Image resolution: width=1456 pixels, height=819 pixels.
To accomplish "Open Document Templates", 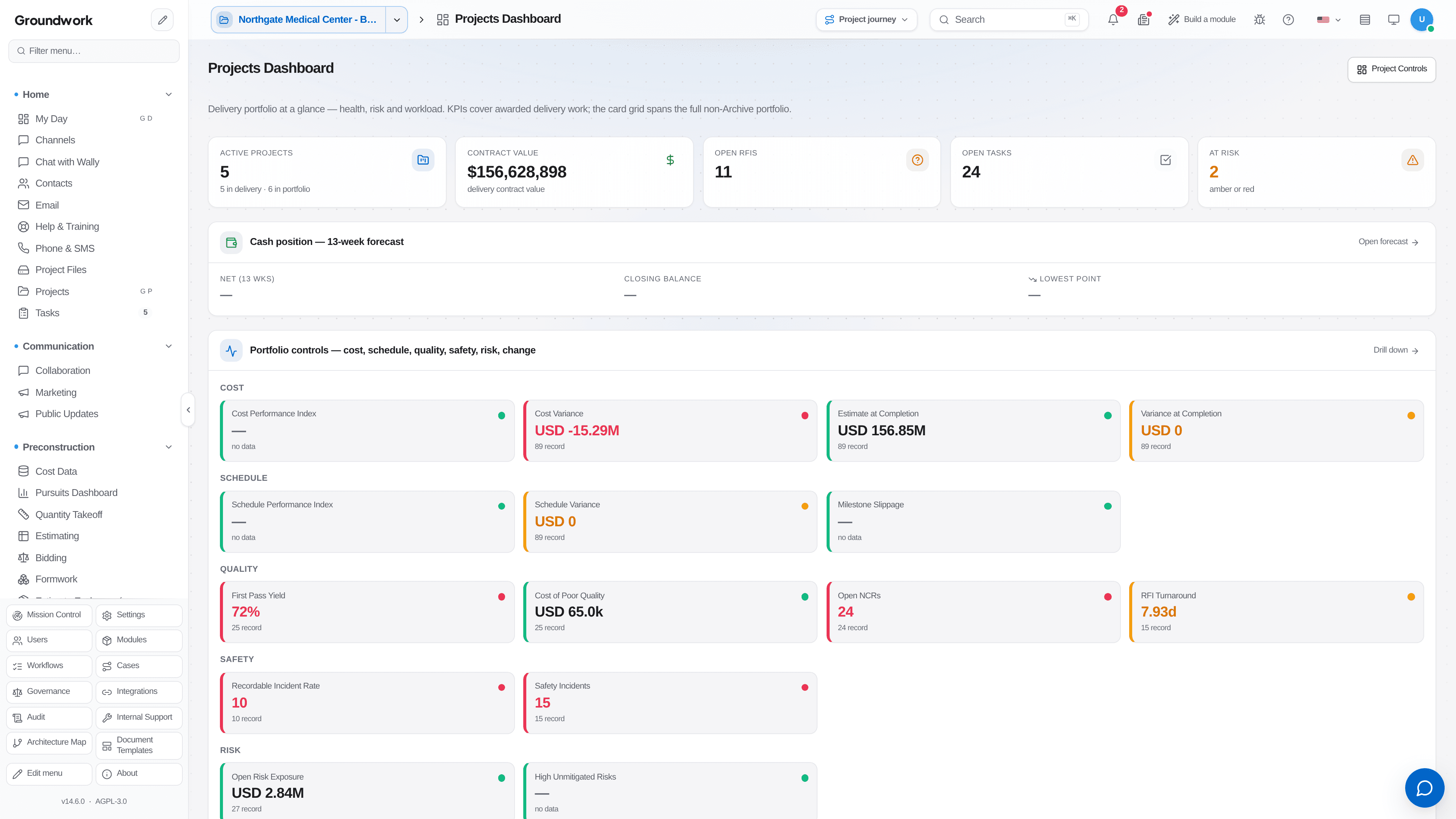I will click(139, 745).
